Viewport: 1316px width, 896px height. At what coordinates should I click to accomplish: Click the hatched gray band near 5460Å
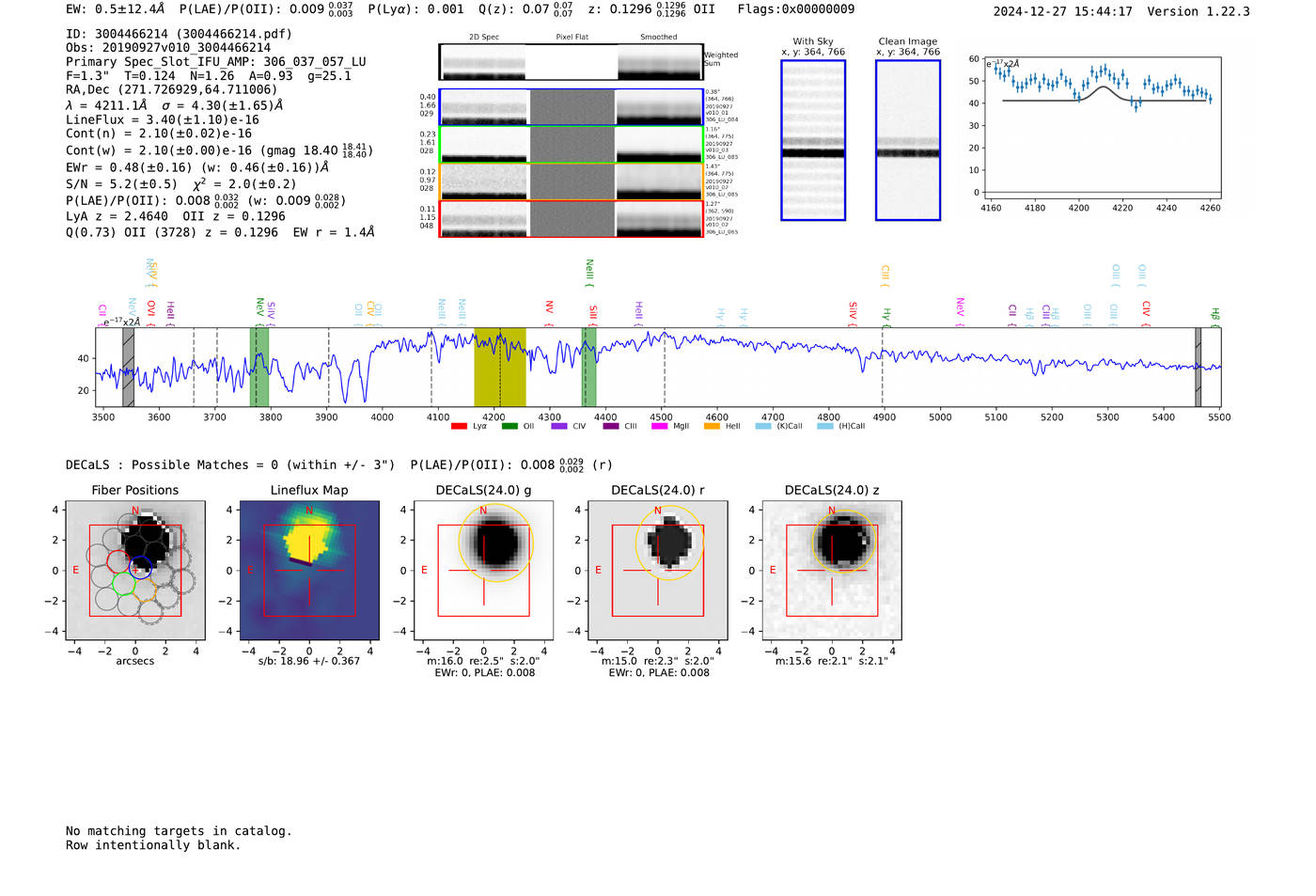1198,367
